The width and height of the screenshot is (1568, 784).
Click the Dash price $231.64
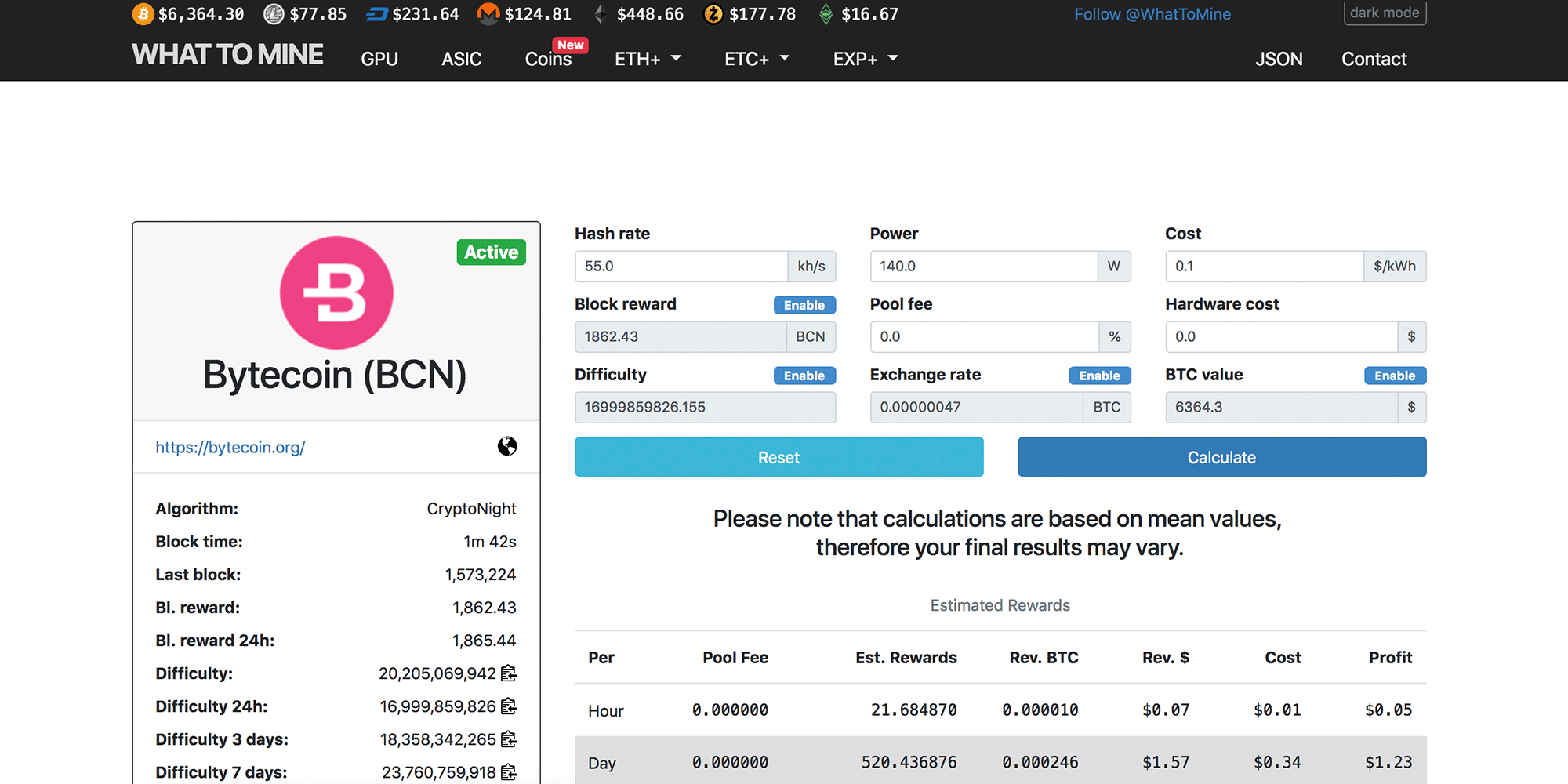click(x=426, y=14)
